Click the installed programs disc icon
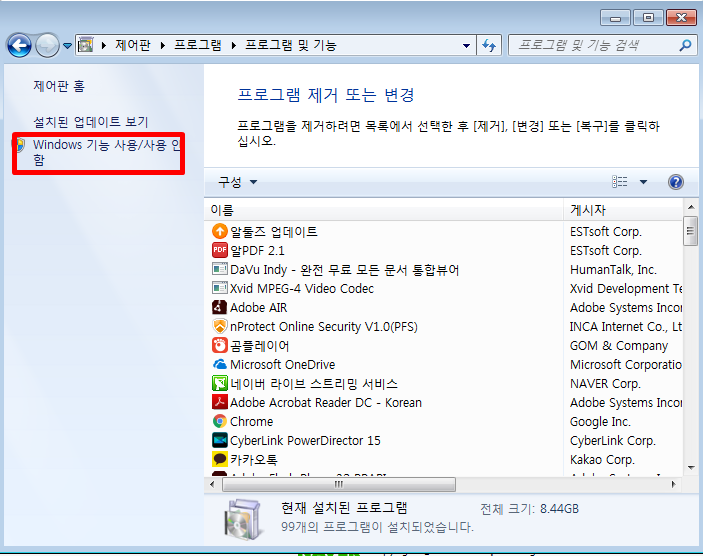The image size is (703, 556). coord(242,519)
